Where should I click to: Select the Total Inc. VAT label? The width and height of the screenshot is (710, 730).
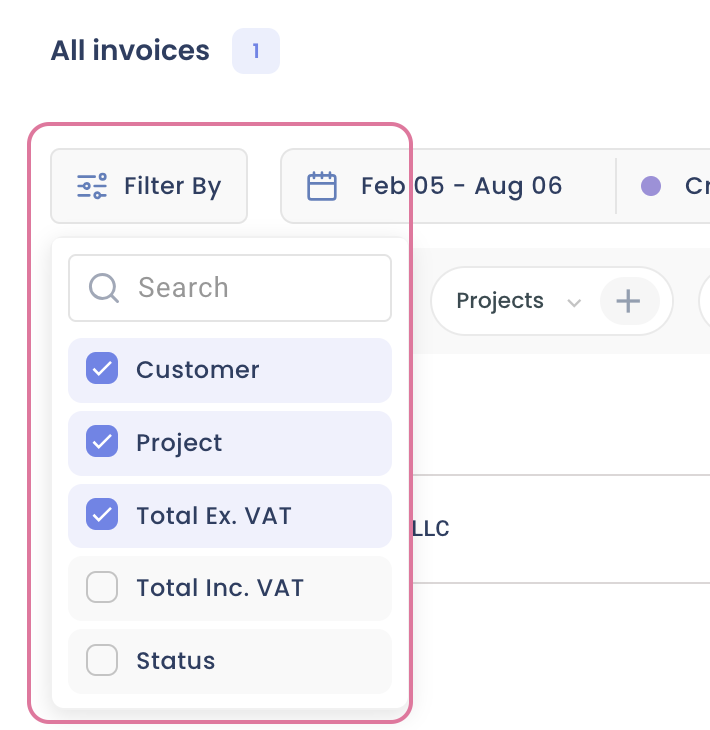(x=220, y=588)
